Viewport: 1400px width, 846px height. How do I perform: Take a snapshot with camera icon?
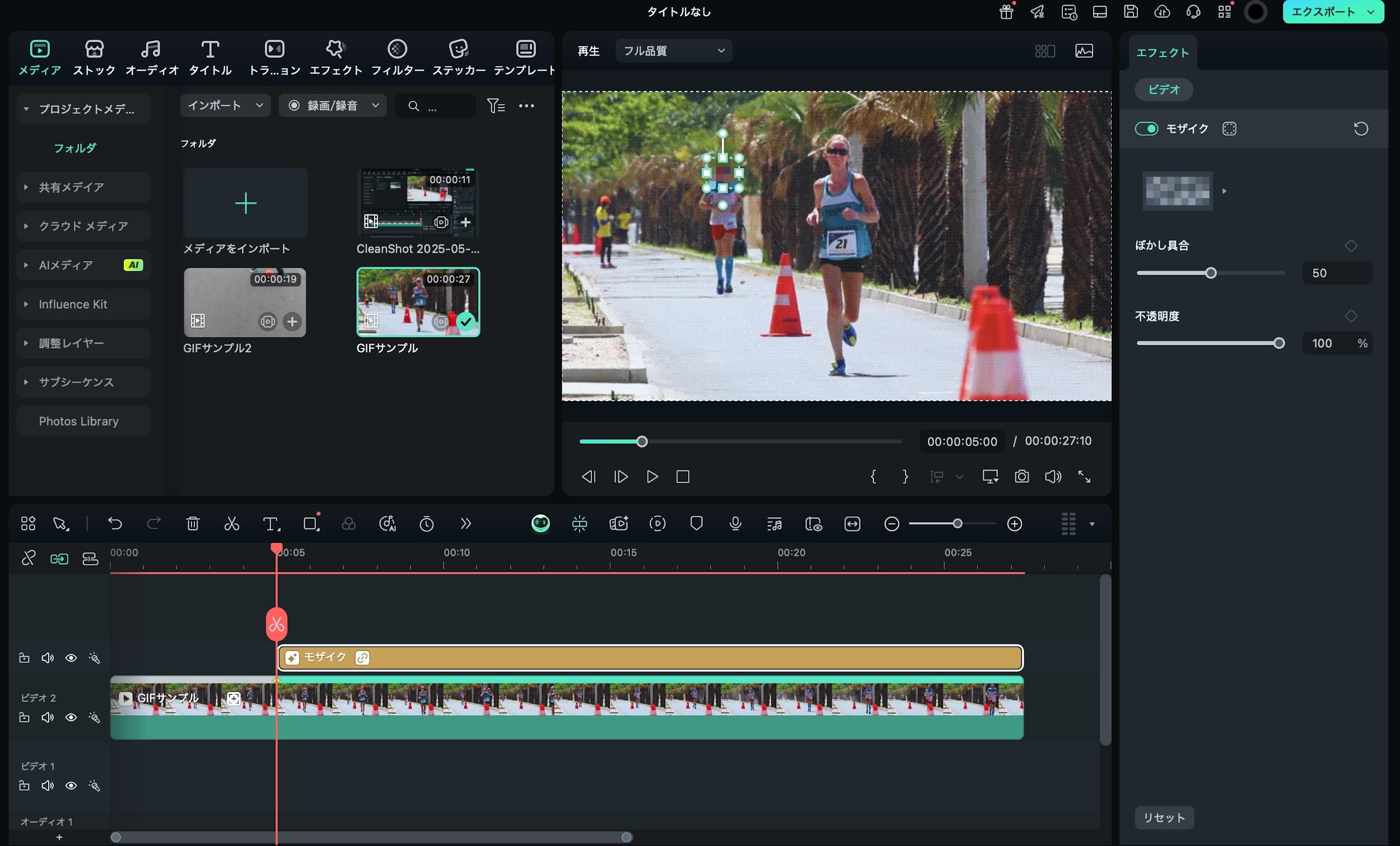click(1021, 476)
